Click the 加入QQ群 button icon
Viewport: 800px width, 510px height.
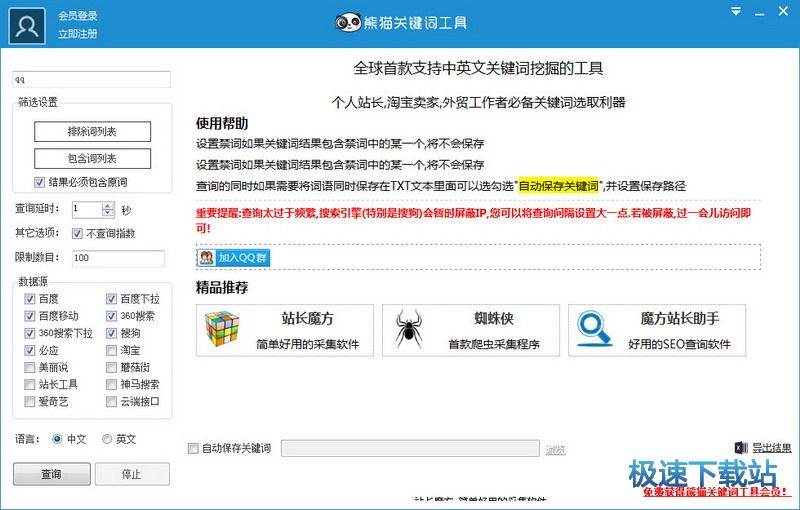tap(207, 258)
